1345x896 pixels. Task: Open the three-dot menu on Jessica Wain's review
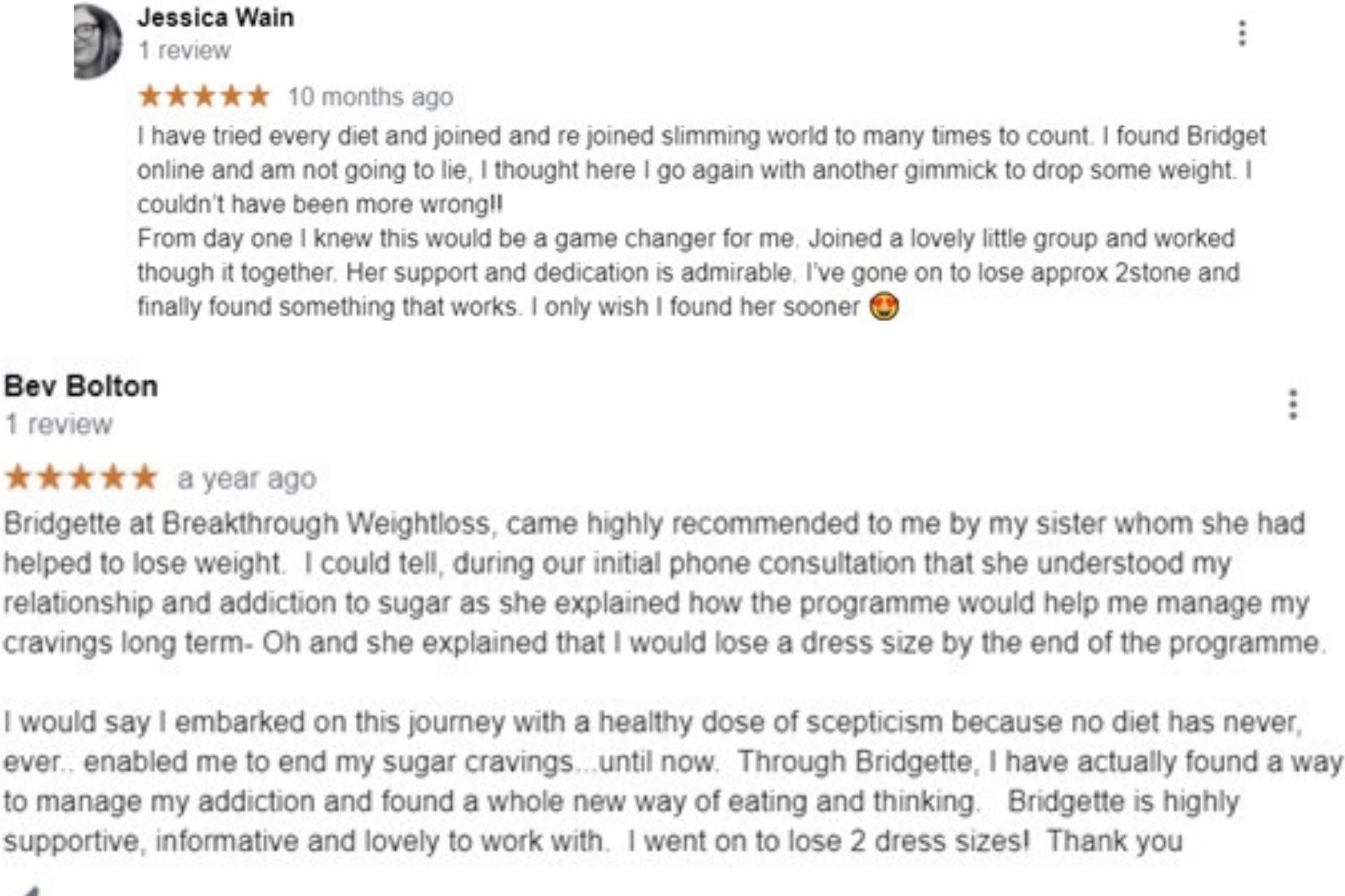click(x=1242, y=33)
